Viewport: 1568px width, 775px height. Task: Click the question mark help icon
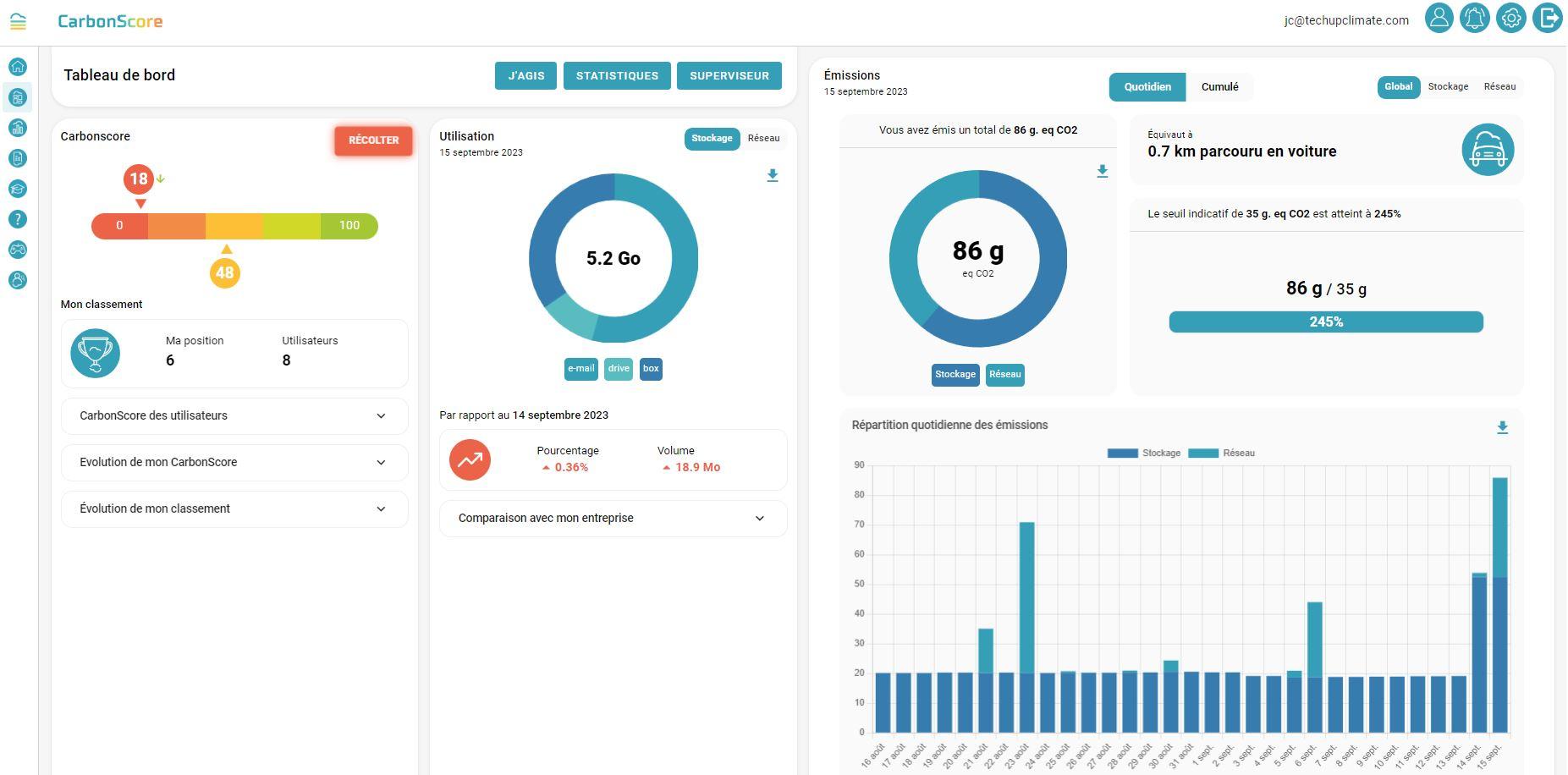click(18, 219)
